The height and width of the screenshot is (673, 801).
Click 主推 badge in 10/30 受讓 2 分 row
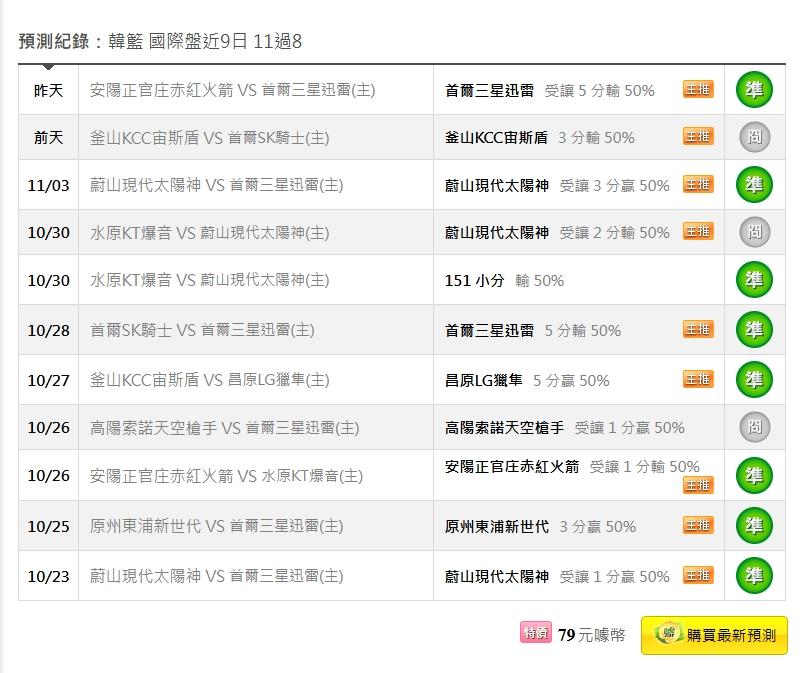click(x=698, y=231)
